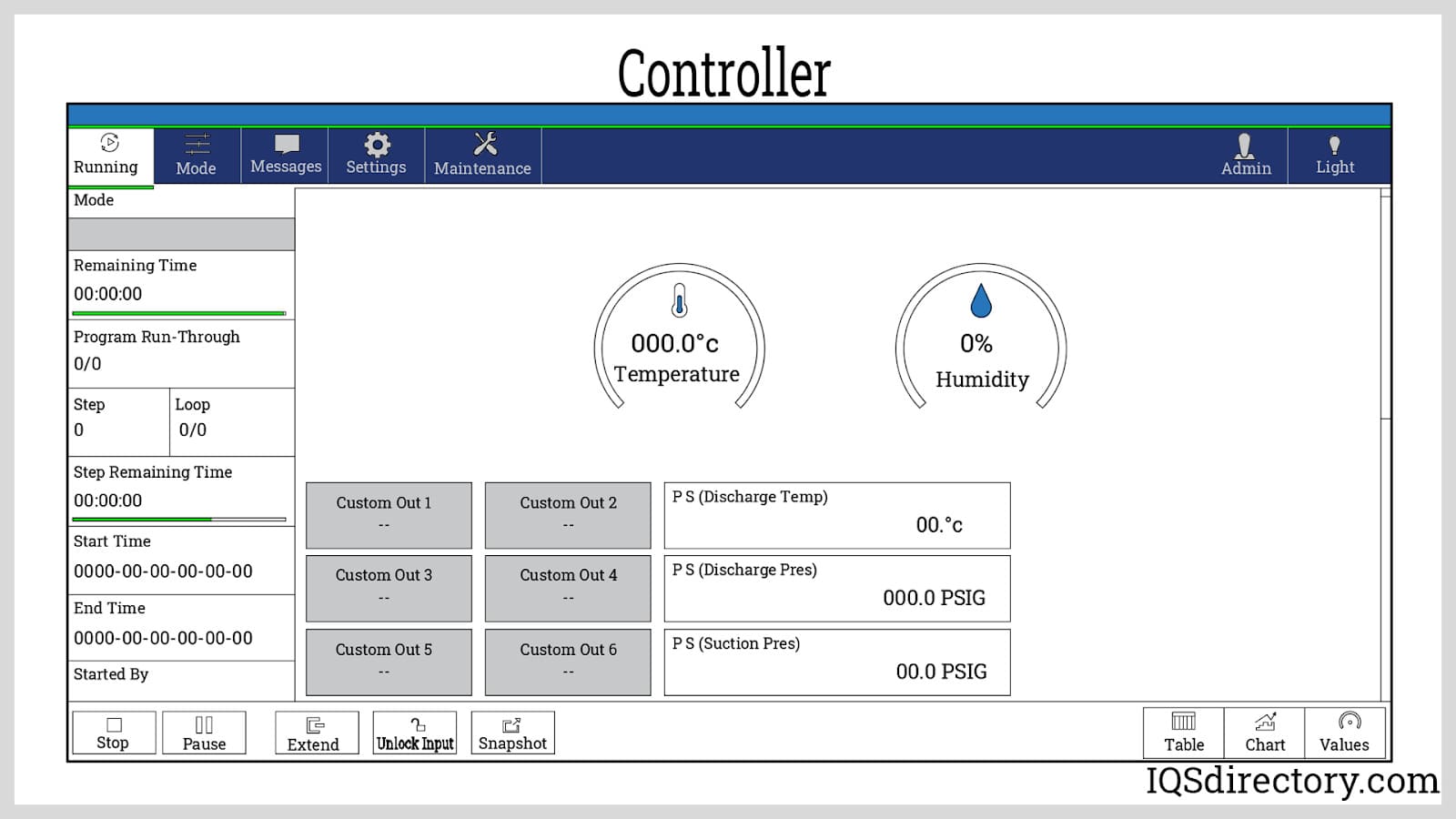Click the Admin user icon
Viewport: 1456px width, 819px height.
[1246, 155]
